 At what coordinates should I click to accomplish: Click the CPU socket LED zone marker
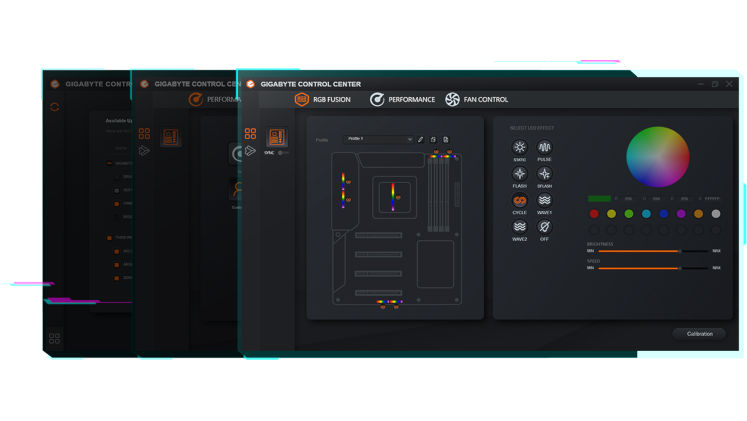pyautogui.click(x=398, y=197)
